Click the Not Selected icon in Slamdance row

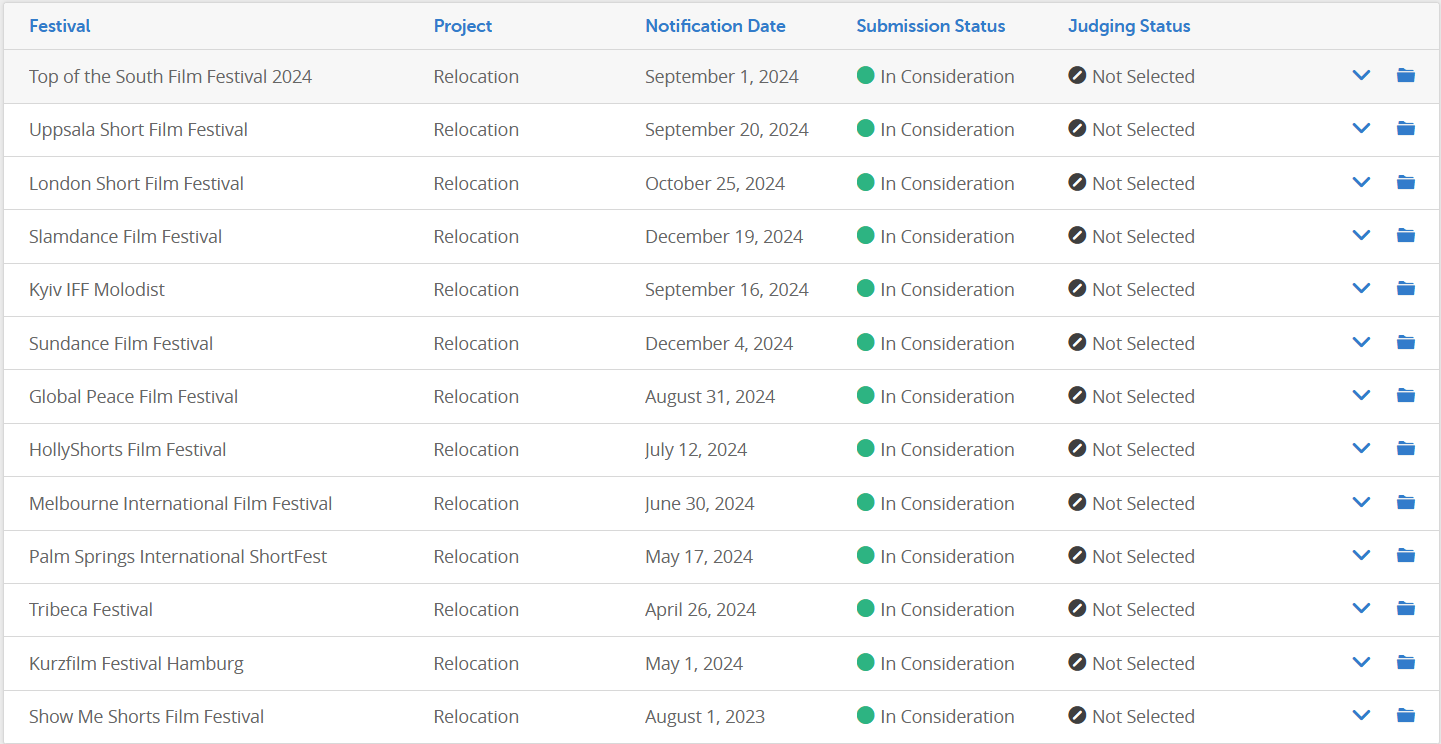1077,235
